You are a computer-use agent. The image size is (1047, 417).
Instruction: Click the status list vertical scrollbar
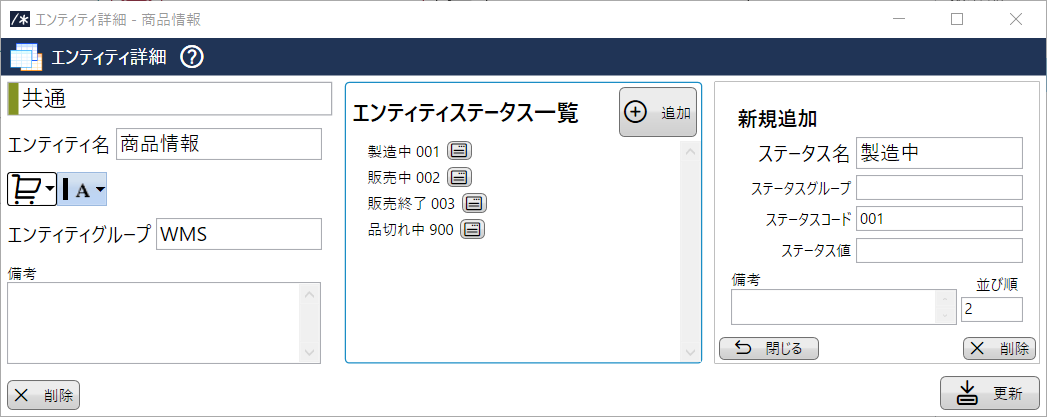coord(688,250)
